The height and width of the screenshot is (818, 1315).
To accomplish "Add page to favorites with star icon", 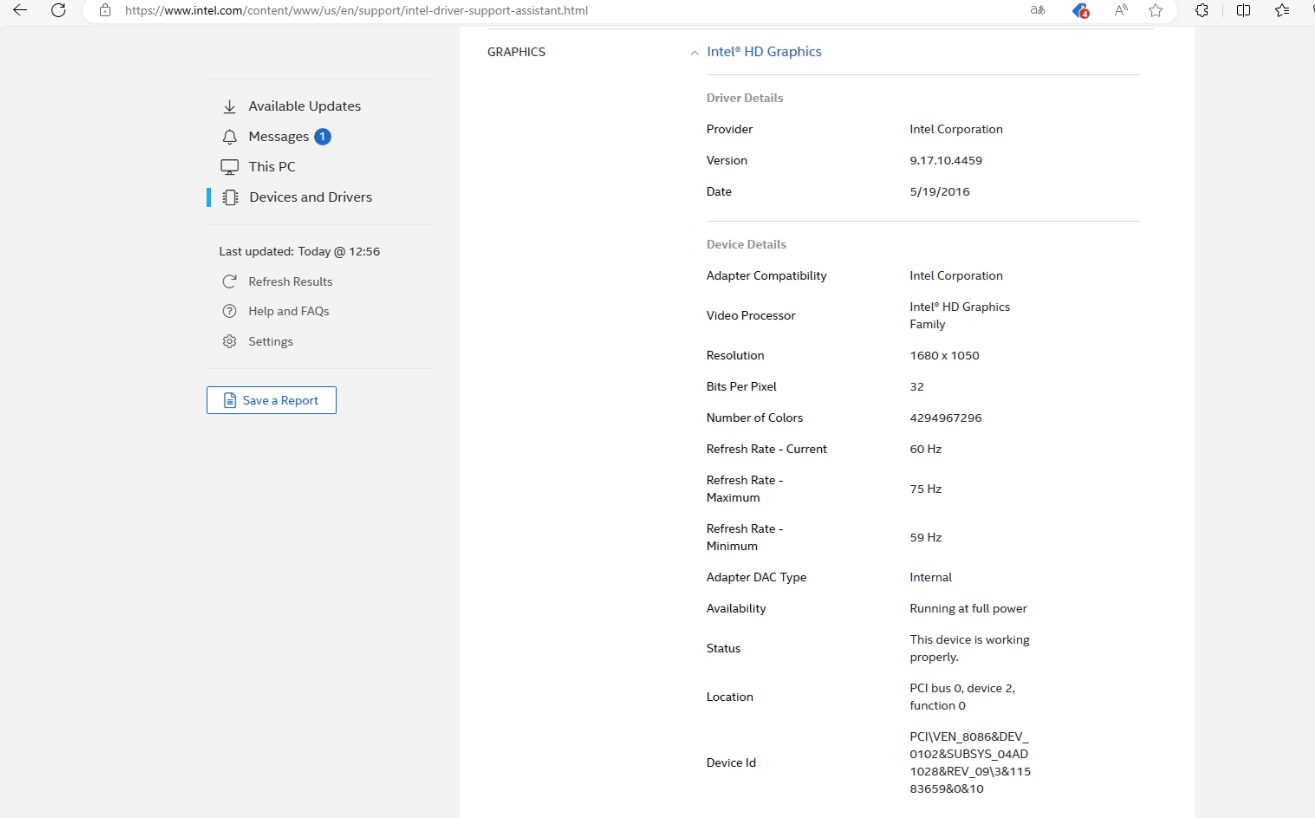I will click(x=1156, y=10).
